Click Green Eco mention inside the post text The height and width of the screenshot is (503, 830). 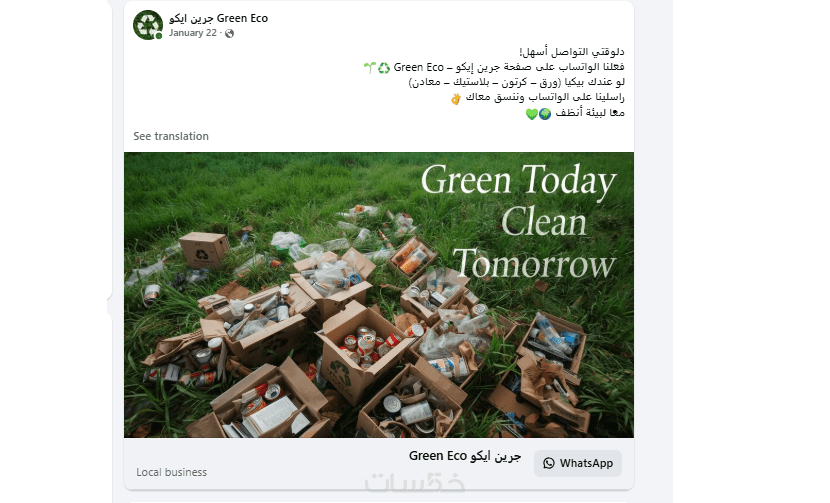[x=418, y=67]
